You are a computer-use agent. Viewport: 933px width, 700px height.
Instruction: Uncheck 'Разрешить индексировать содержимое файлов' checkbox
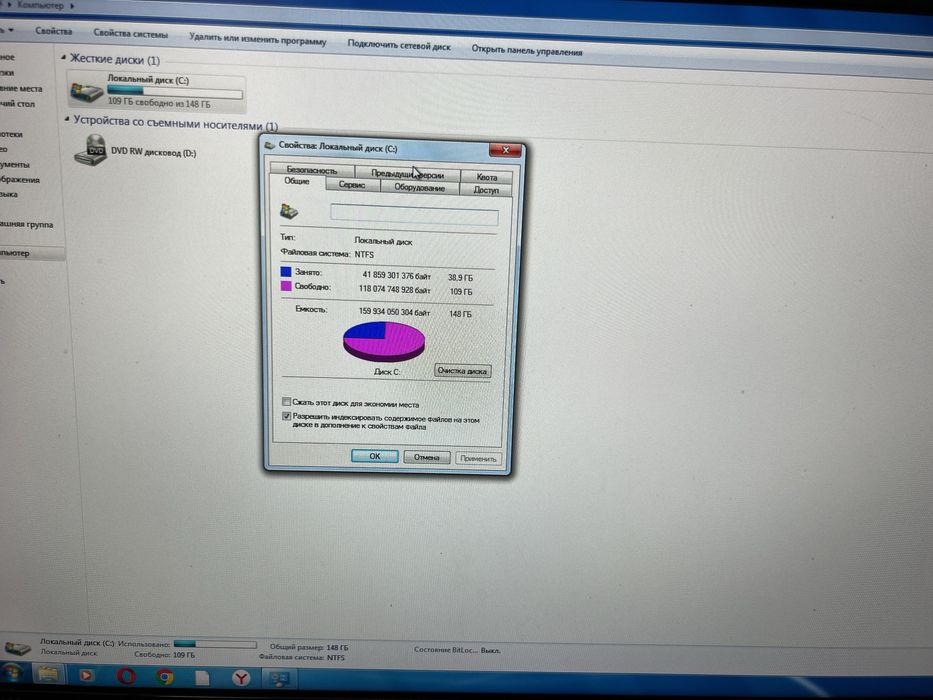[x=286, y=416]
